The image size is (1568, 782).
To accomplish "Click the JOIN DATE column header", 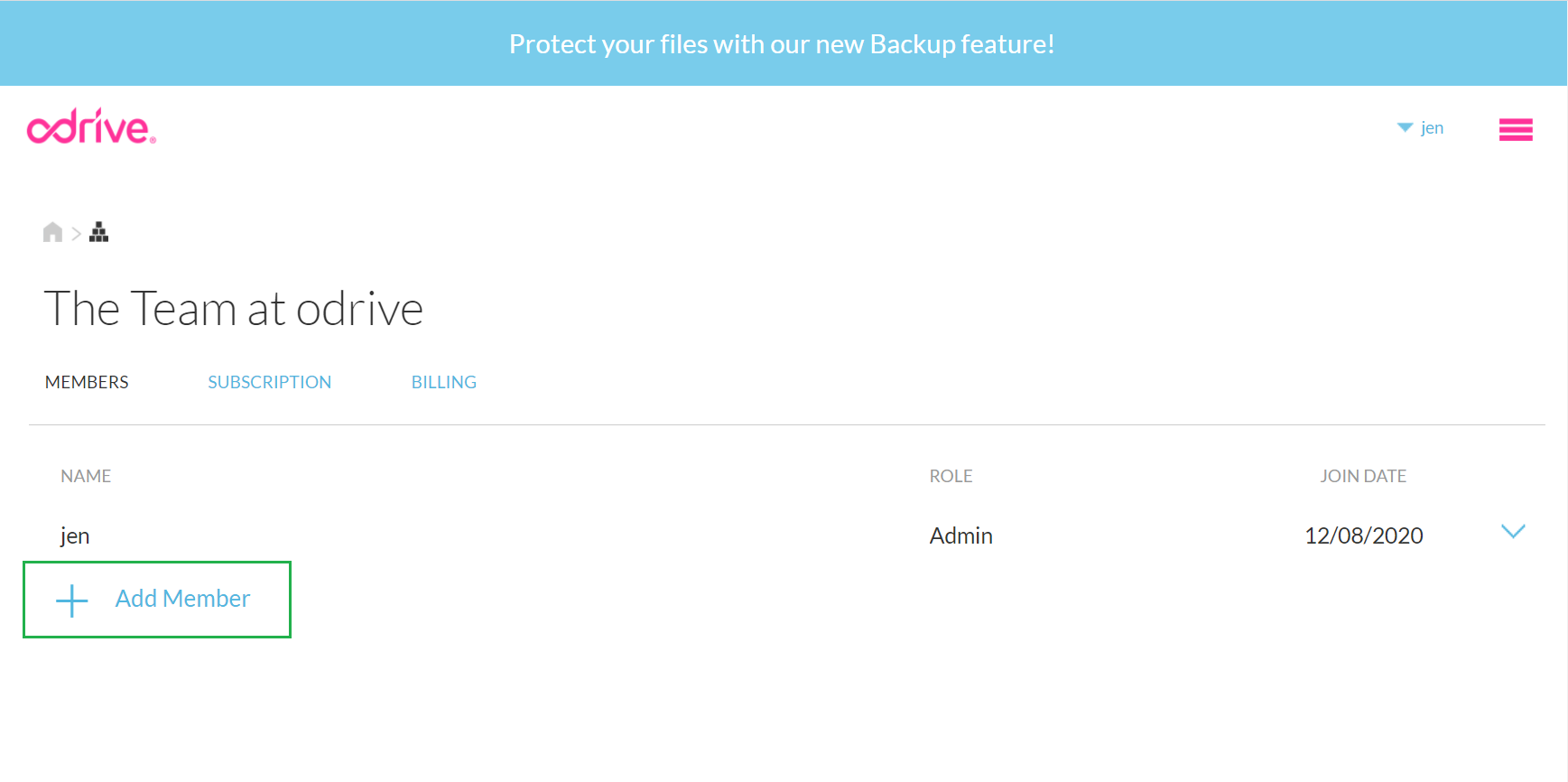I will 1363,476.
